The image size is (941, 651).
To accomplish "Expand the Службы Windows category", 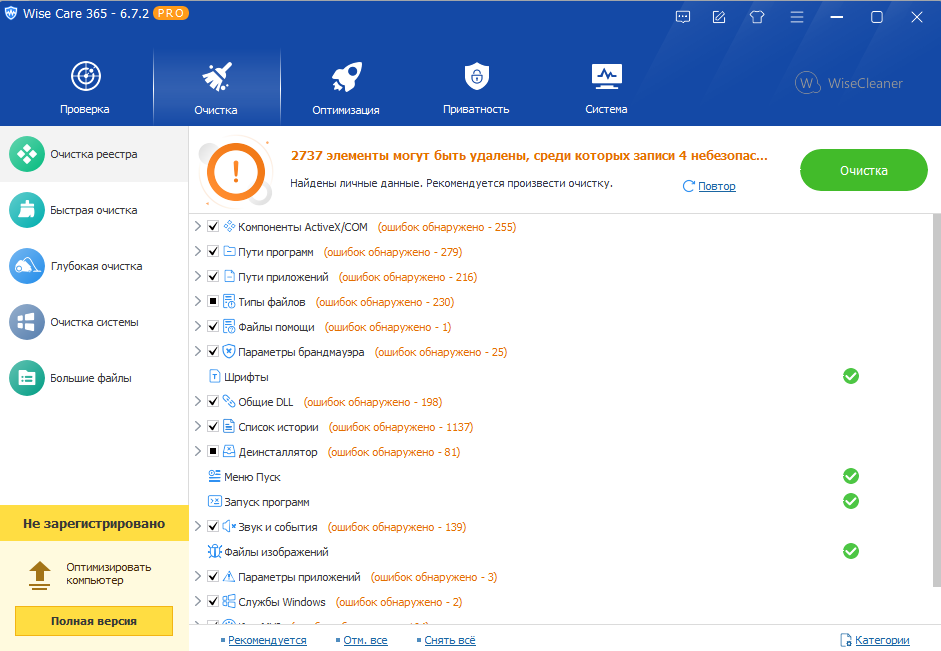I will point(197,601).
